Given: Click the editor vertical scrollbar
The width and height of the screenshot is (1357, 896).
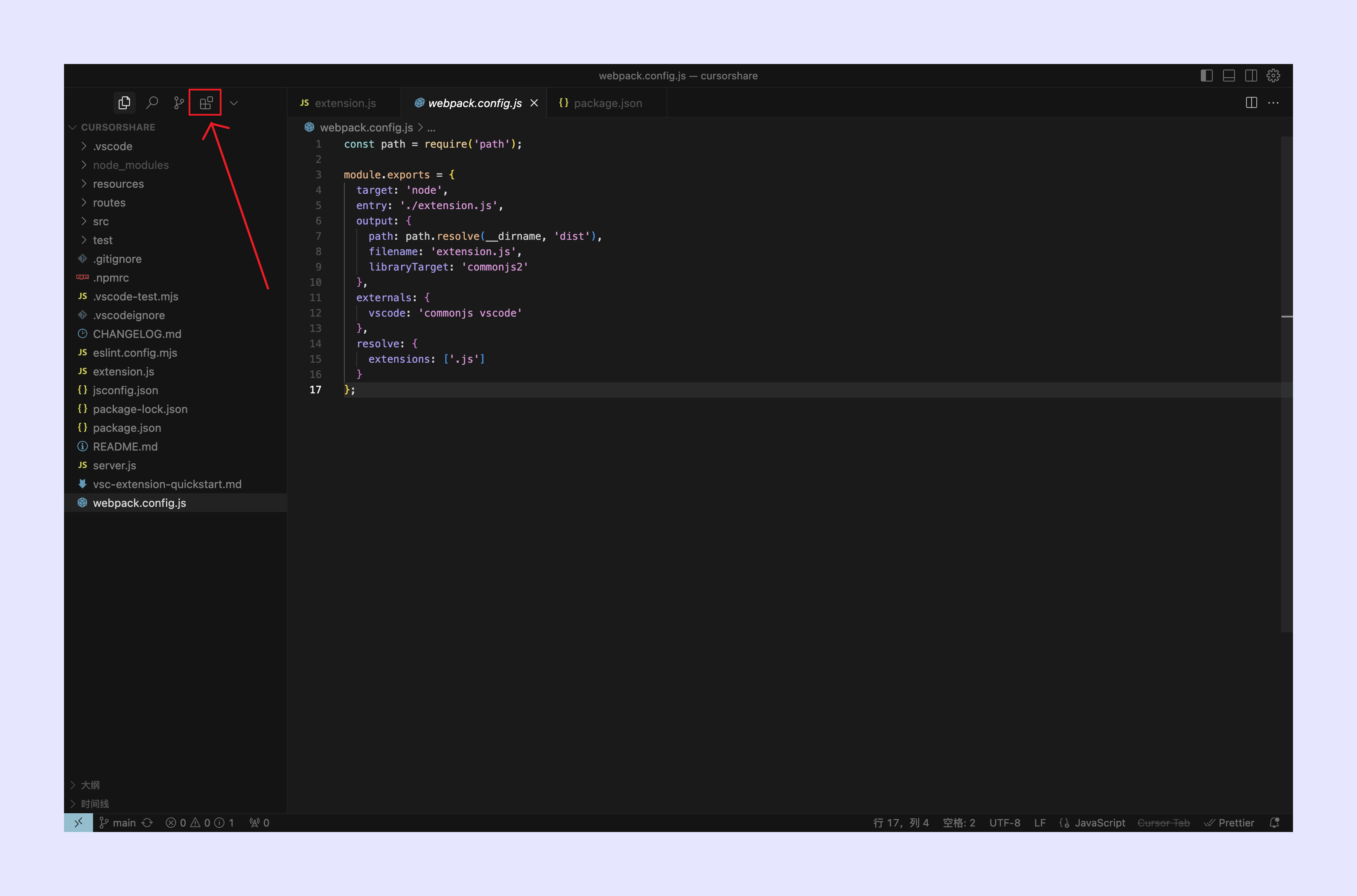Looking at the screenshot, I should pyautogui.click(x=1286, y=384).
